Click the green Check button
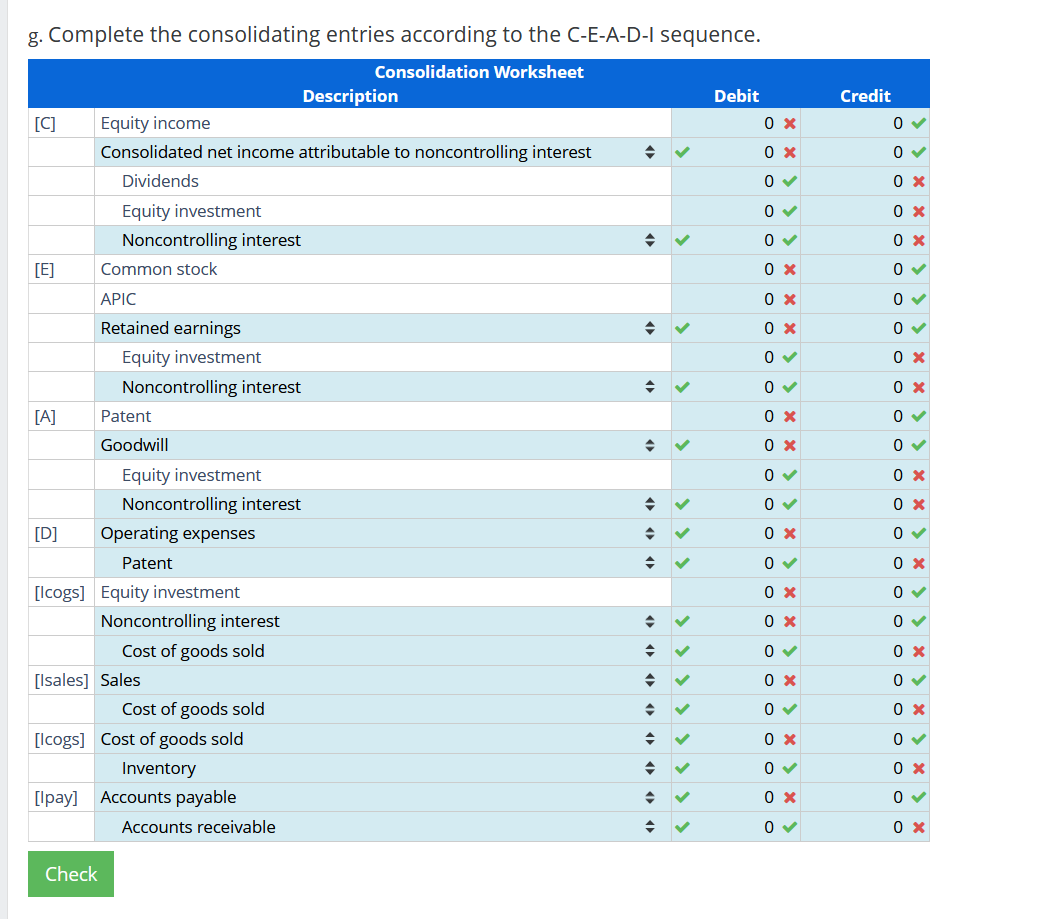The height and width of the screenshot is (919, 1060). (71, 874)
